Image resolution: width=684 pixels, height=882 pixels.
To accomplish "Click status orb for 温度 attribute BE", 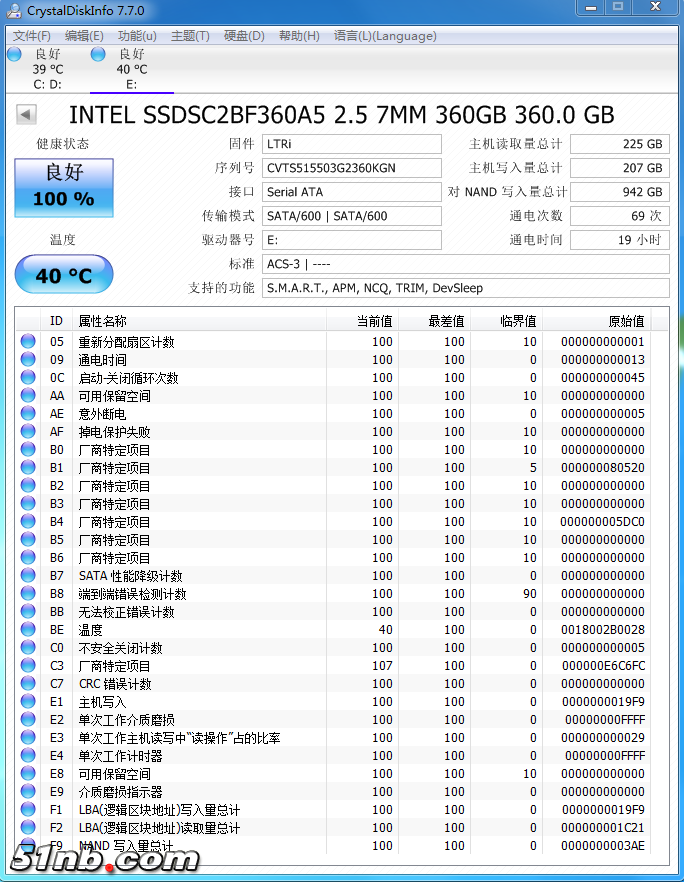I will (x=28, y=630).
